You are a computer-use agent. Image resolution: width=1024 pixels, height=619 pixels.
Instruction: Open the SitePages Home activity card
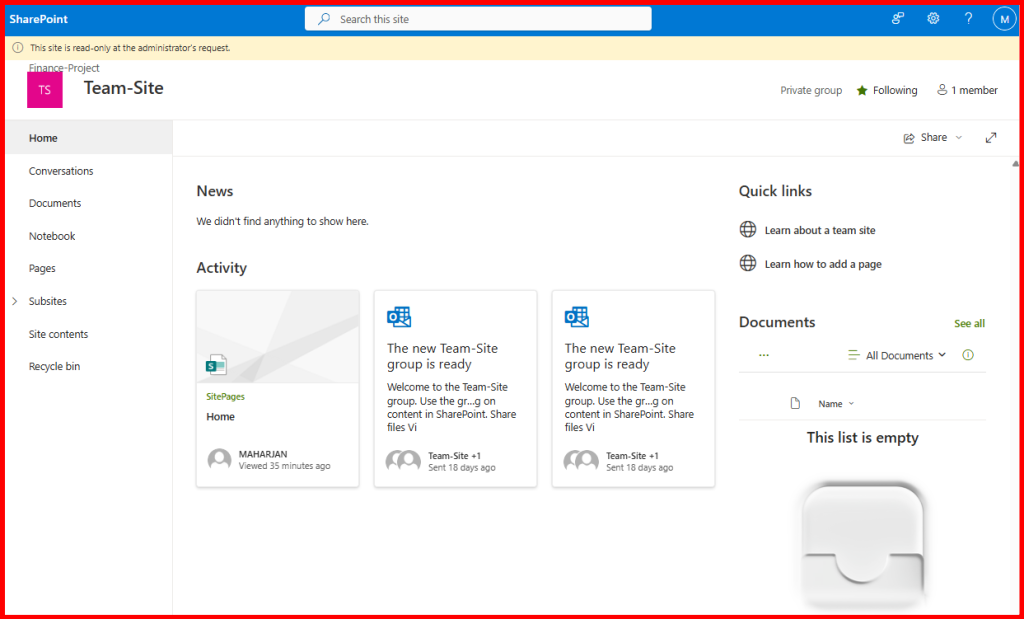click(277, 388)
